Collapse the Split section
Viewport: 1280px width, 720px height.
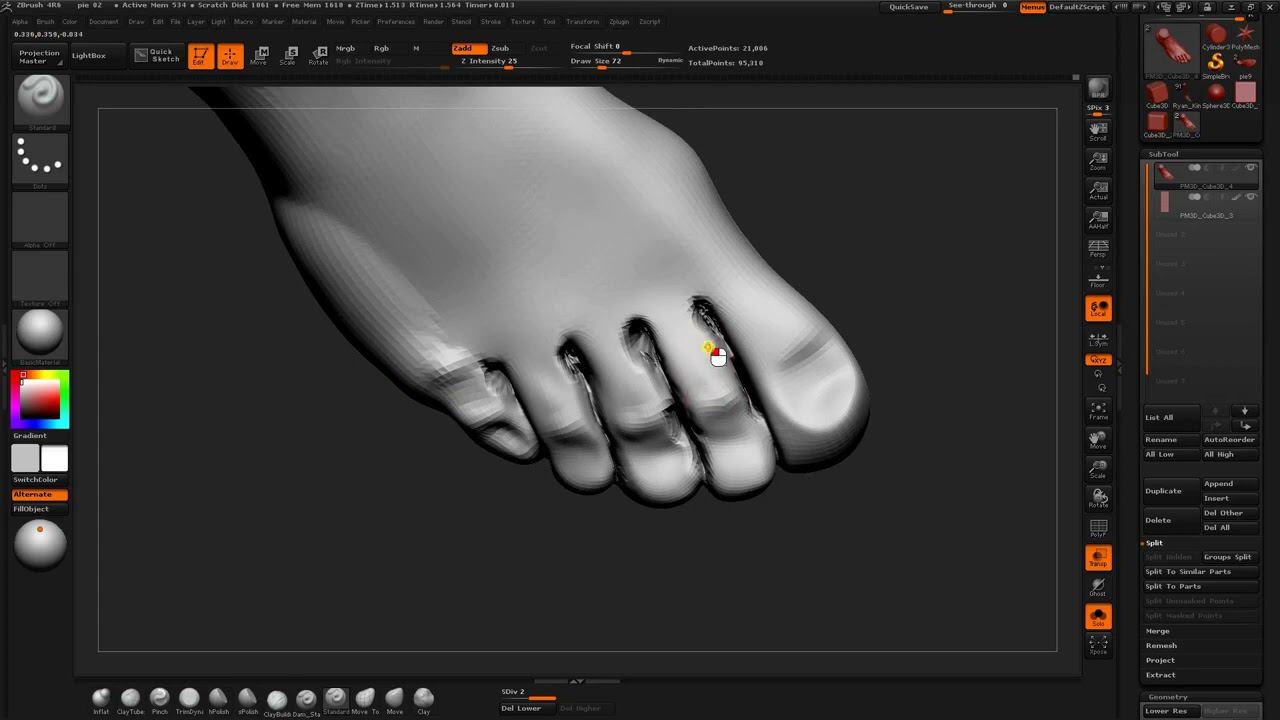pyautogui.click(x=1155, y=543)
